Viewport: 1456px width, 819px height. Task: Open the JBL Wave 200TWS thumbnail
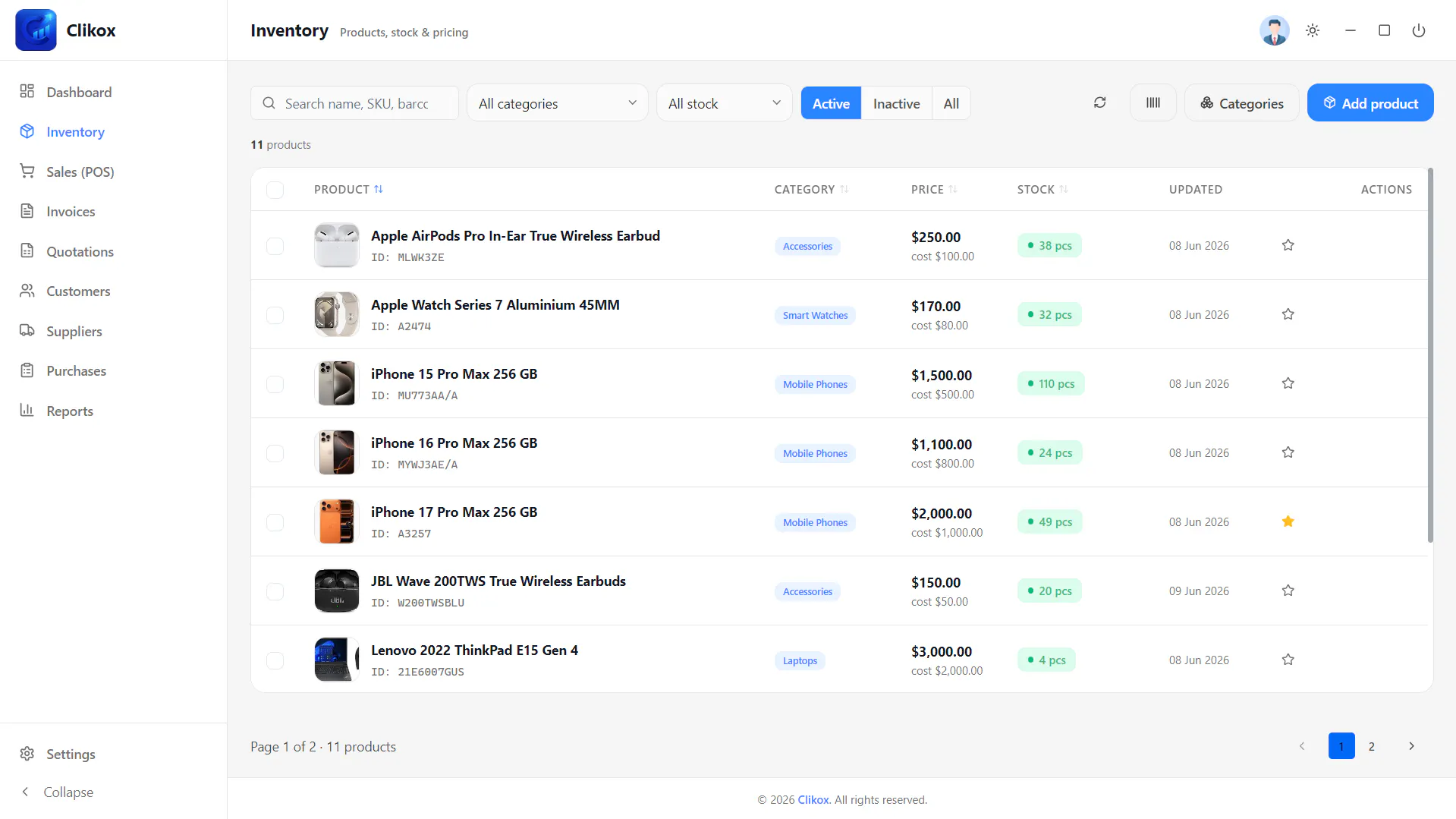337,591
